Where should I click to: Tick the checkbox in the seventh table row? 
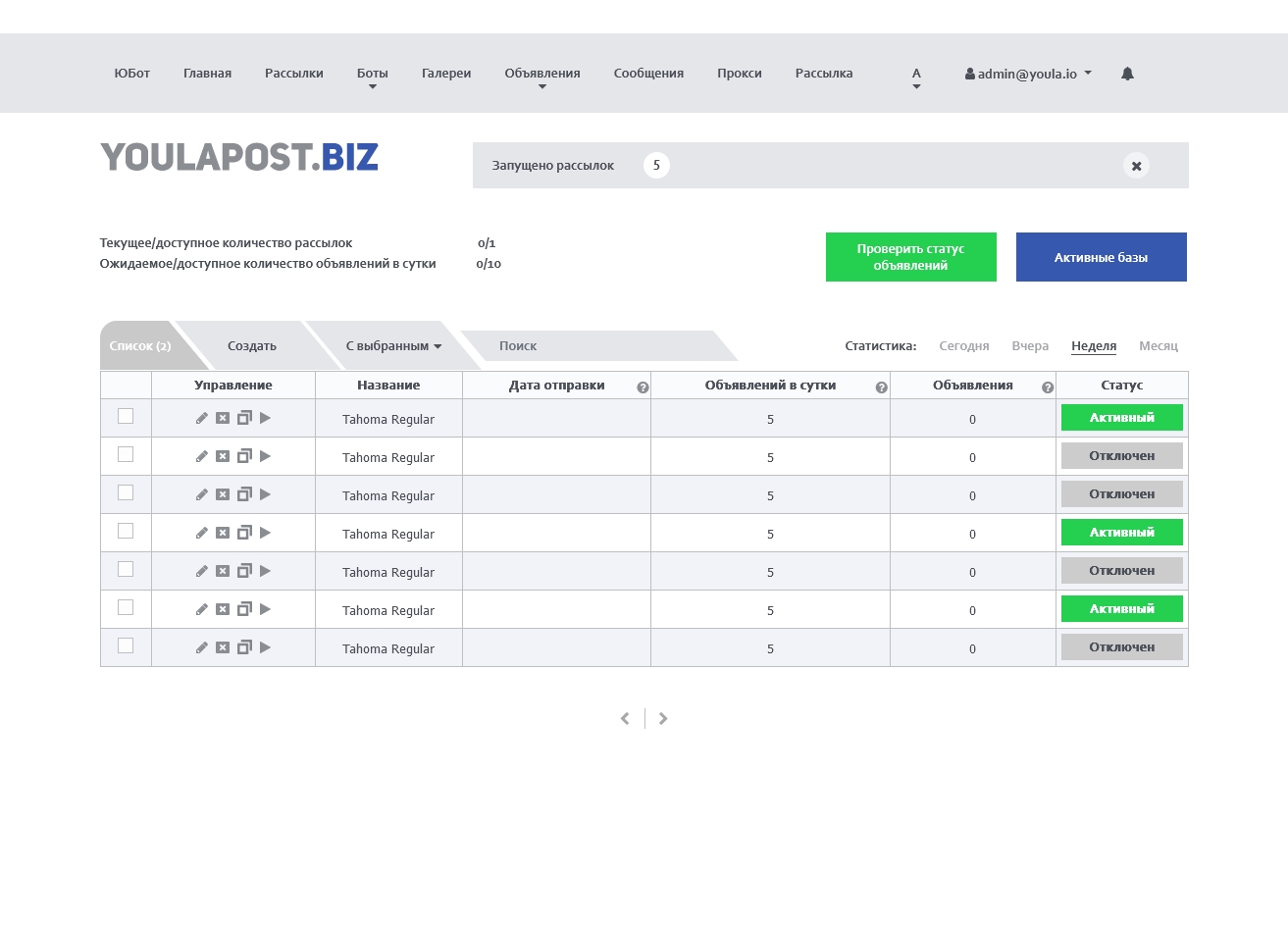point(126,645)
